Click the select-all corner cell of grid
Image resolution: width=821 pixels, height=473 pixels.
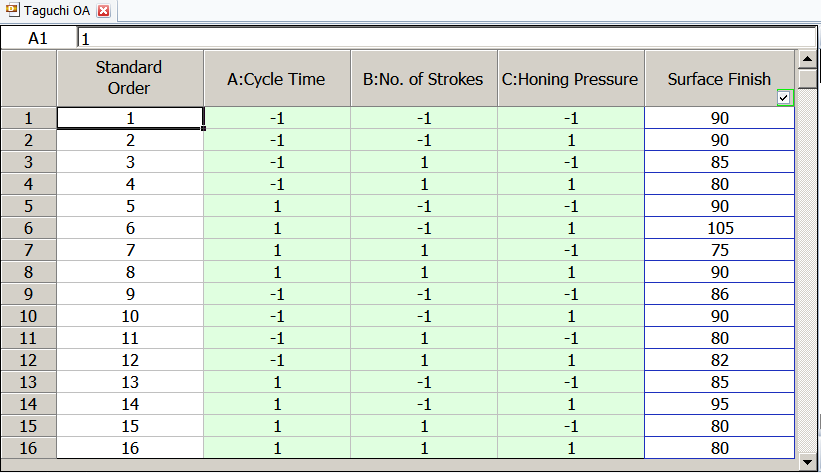[x=28, y=78]
